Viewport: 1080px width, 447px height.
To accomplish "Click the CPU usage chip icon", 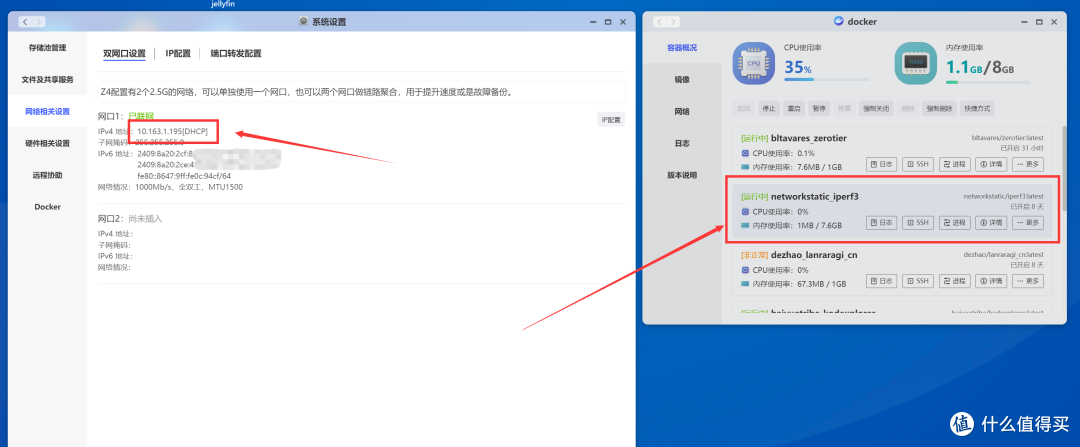I will [756, 62].
